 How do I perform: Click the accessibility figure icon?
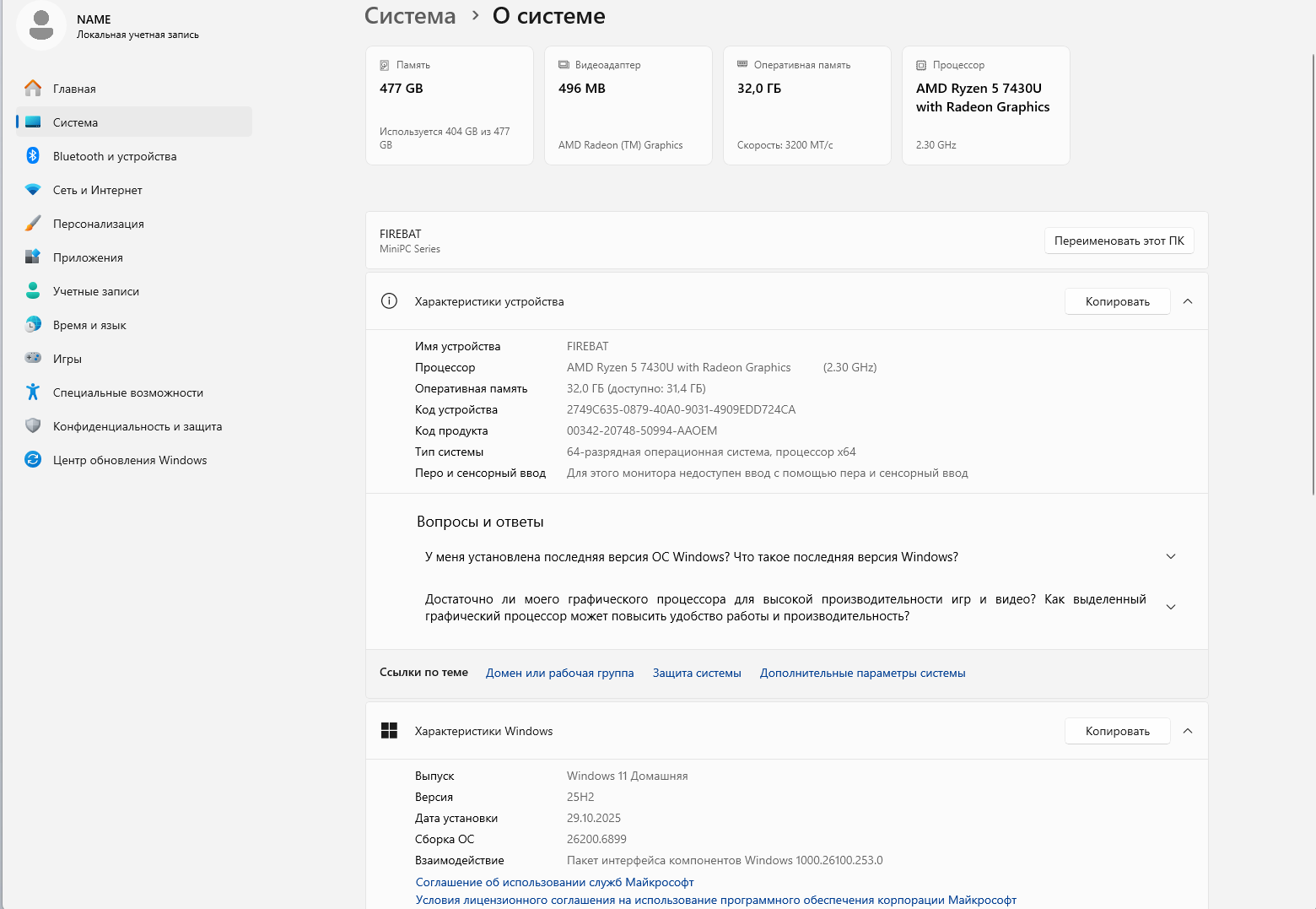33,392
